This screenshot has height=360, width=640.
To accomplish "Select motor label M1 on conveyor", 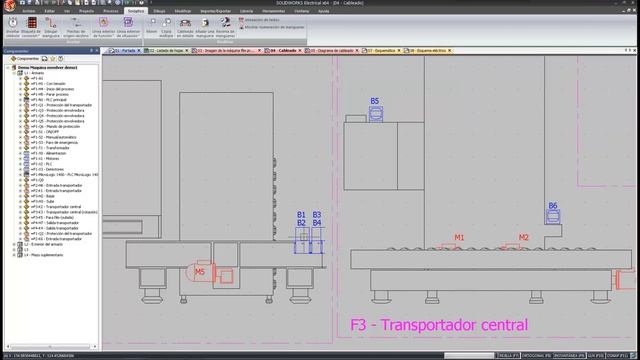I will 459,238.
